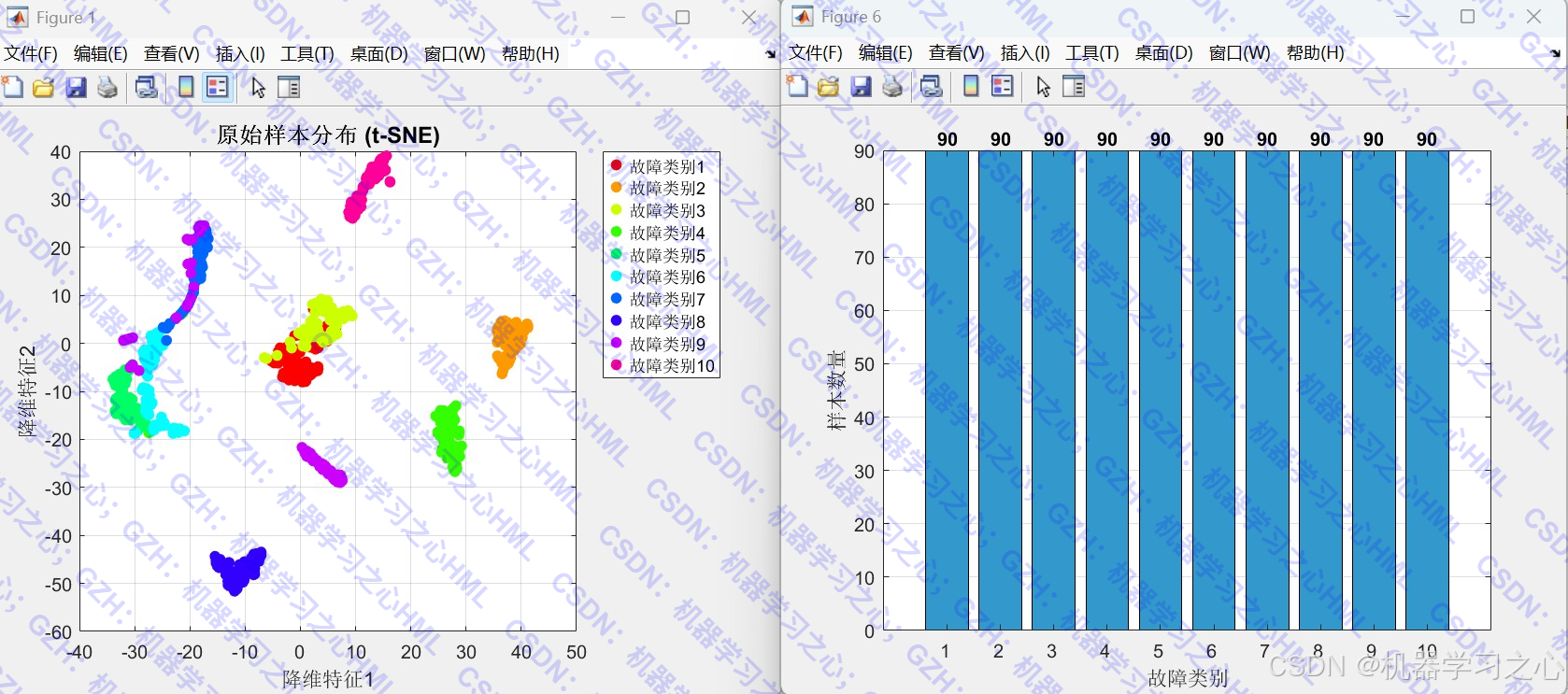The image size is (1568, 694).
Task: Open 桌面(D) menu in Figure 6
Action: click(x=1163, y=53)
